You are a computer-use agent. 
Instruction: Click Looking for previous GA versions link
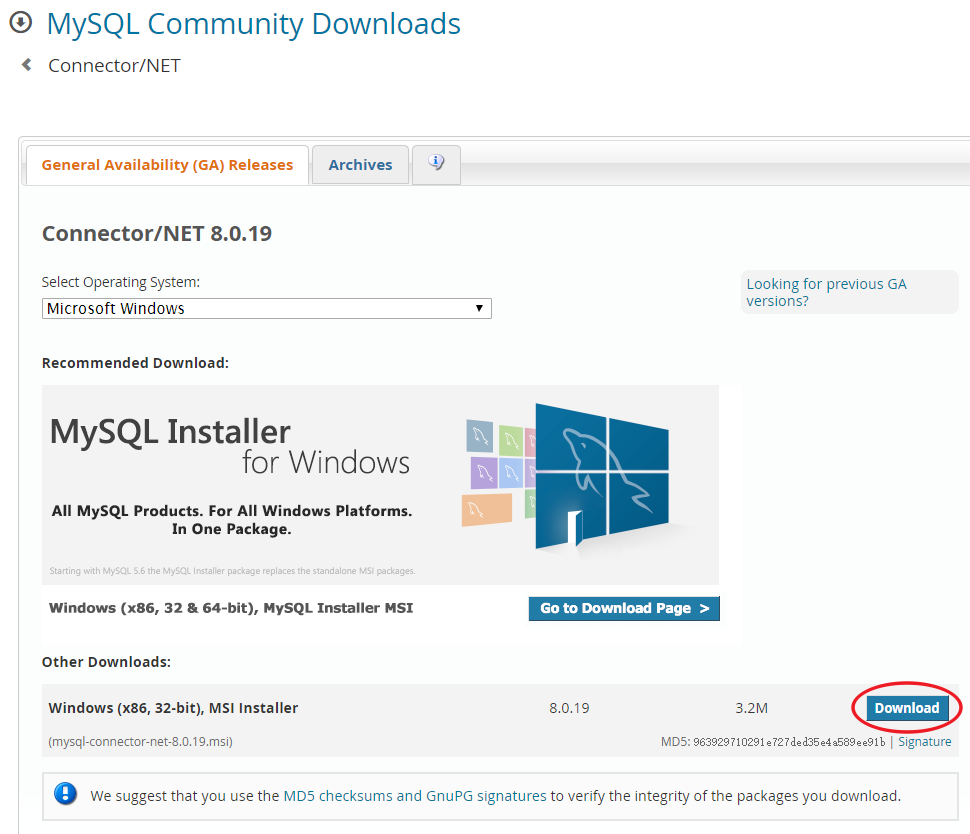tap(826, 292)
